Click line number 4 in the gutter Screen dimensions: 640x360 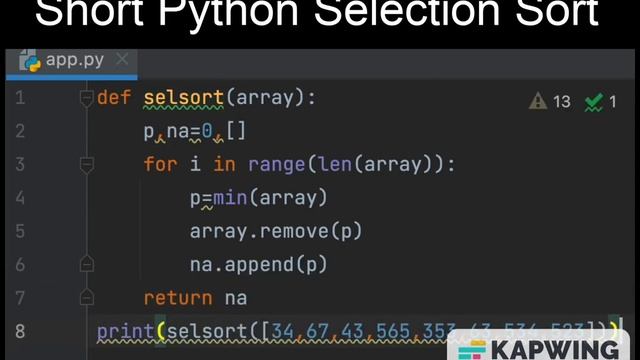(20, 198)
